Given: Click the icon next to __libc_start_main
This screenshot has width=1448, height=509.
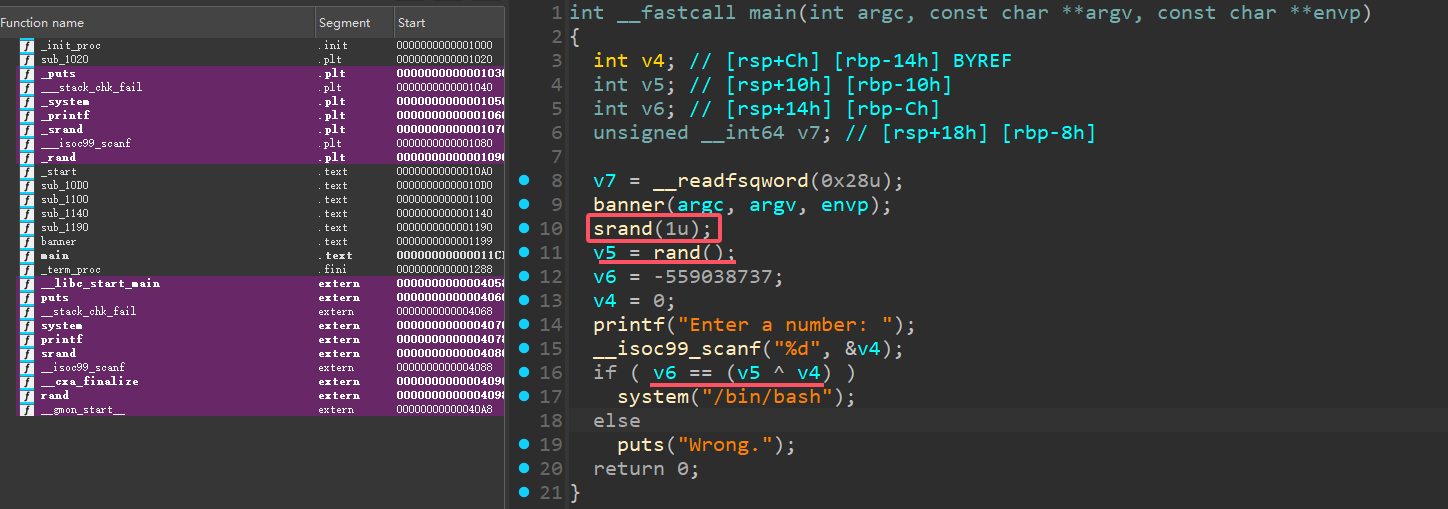Looking at the screenshot, I should point(27,284).
